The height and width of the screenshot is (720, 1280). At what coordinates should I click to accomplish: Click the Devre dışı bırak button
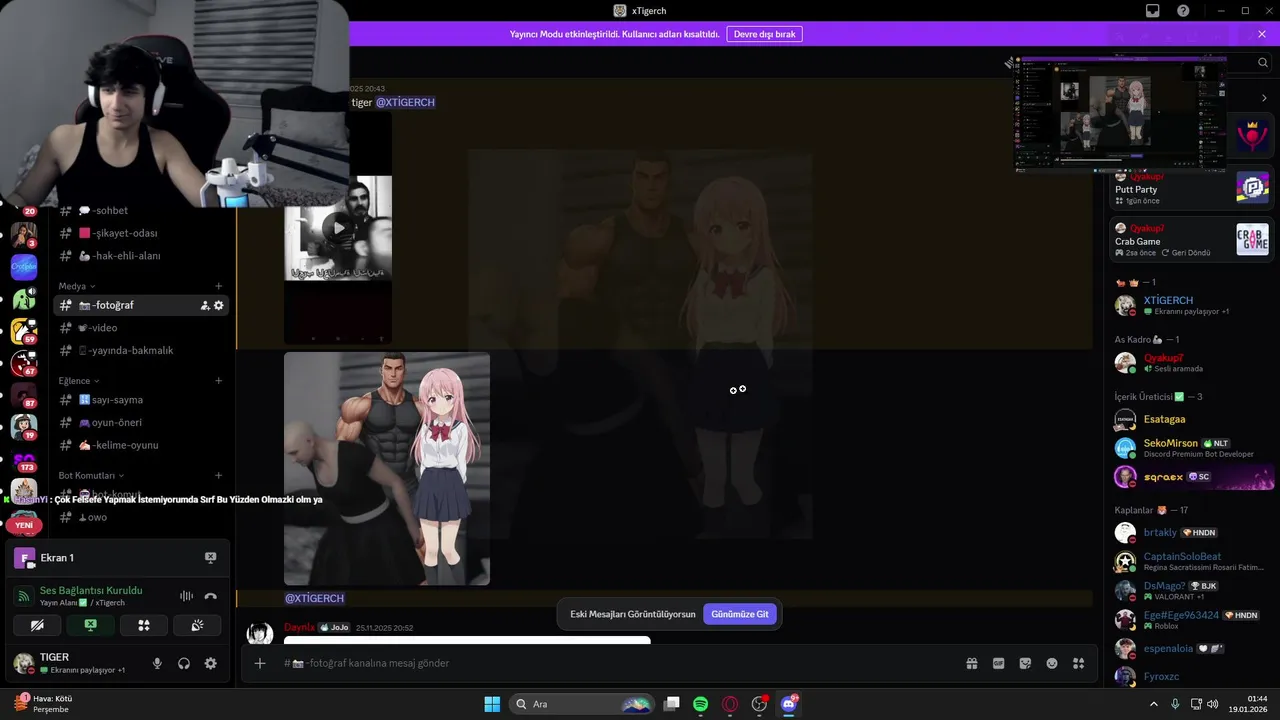[764, 34]
